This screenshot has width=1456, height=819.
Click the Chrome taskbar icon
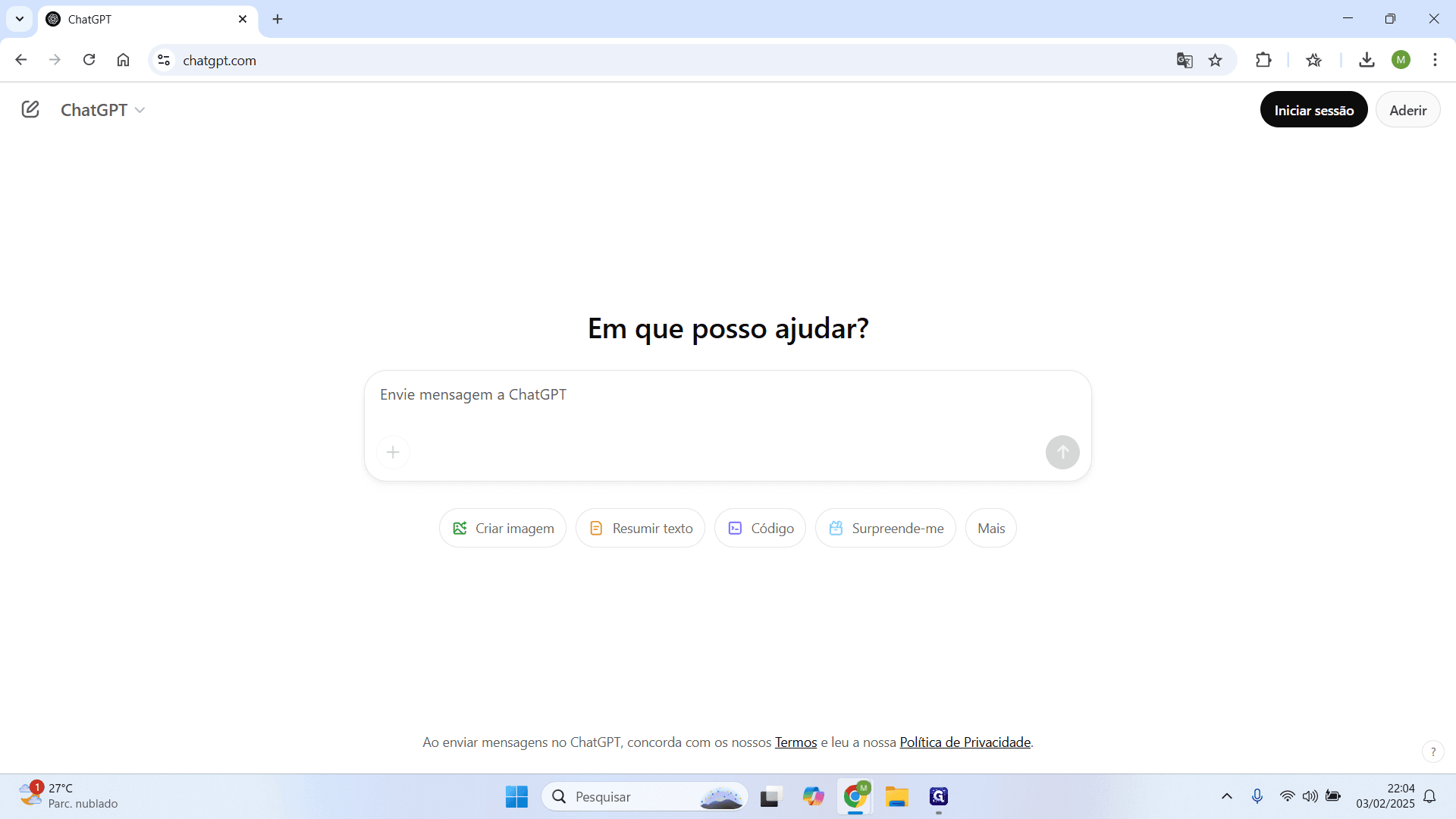(855, 797)
